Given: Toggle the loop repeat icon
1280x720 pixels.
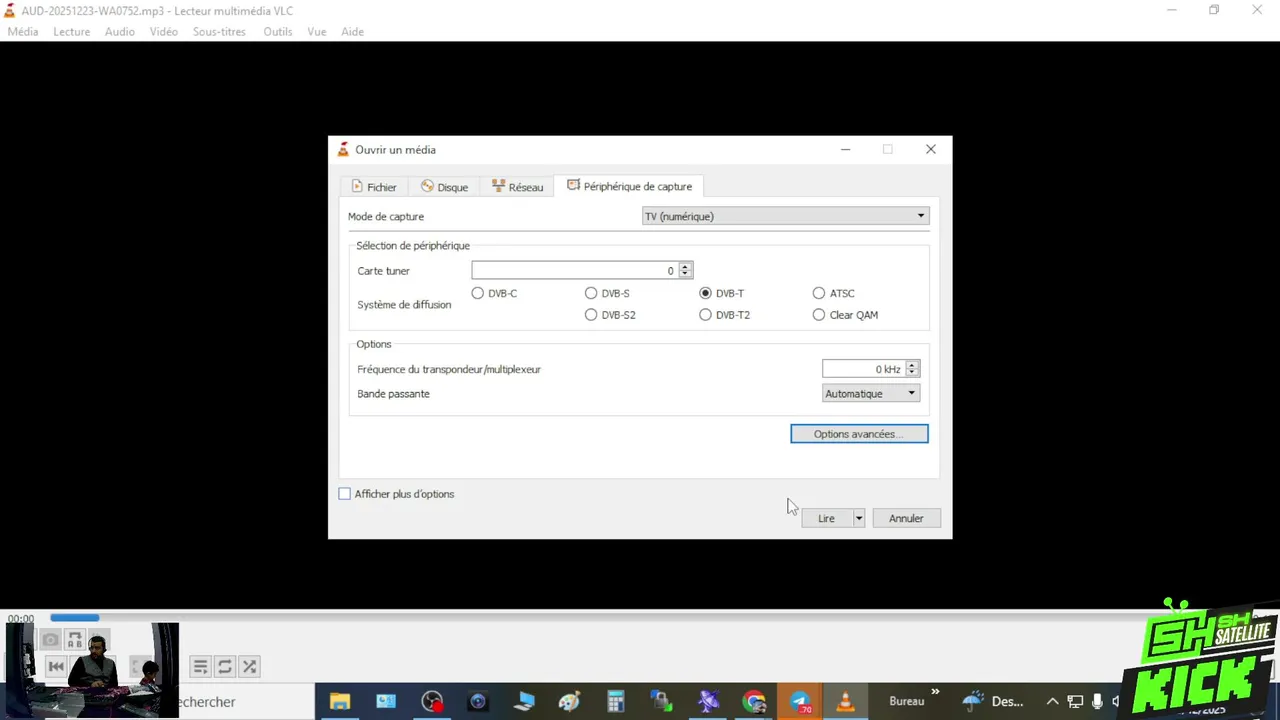Looking at the screenshot, I should click(x=225, y=666).
